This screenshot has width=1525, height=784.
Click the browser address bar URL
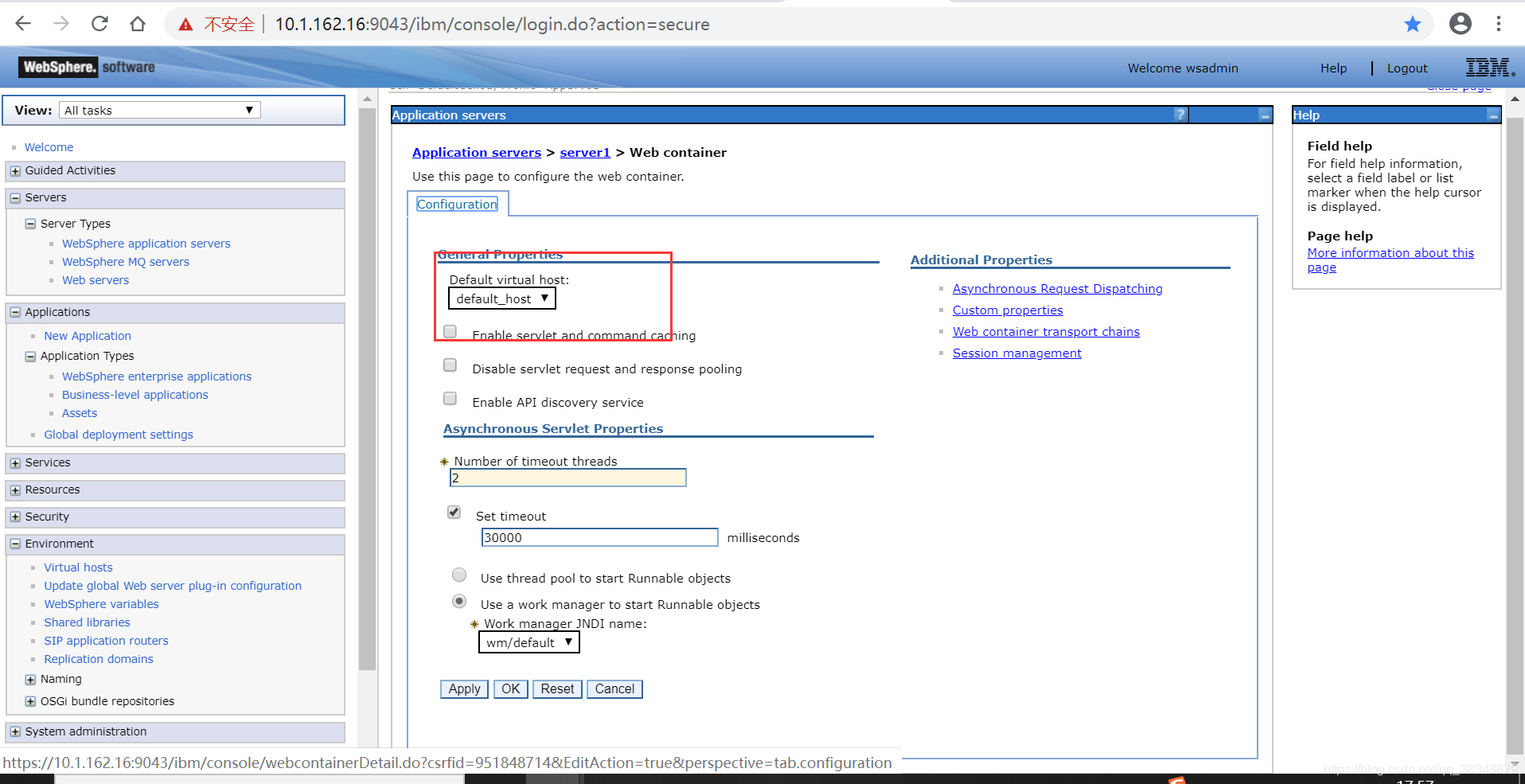pyautogui.click(x=492, y=25)
